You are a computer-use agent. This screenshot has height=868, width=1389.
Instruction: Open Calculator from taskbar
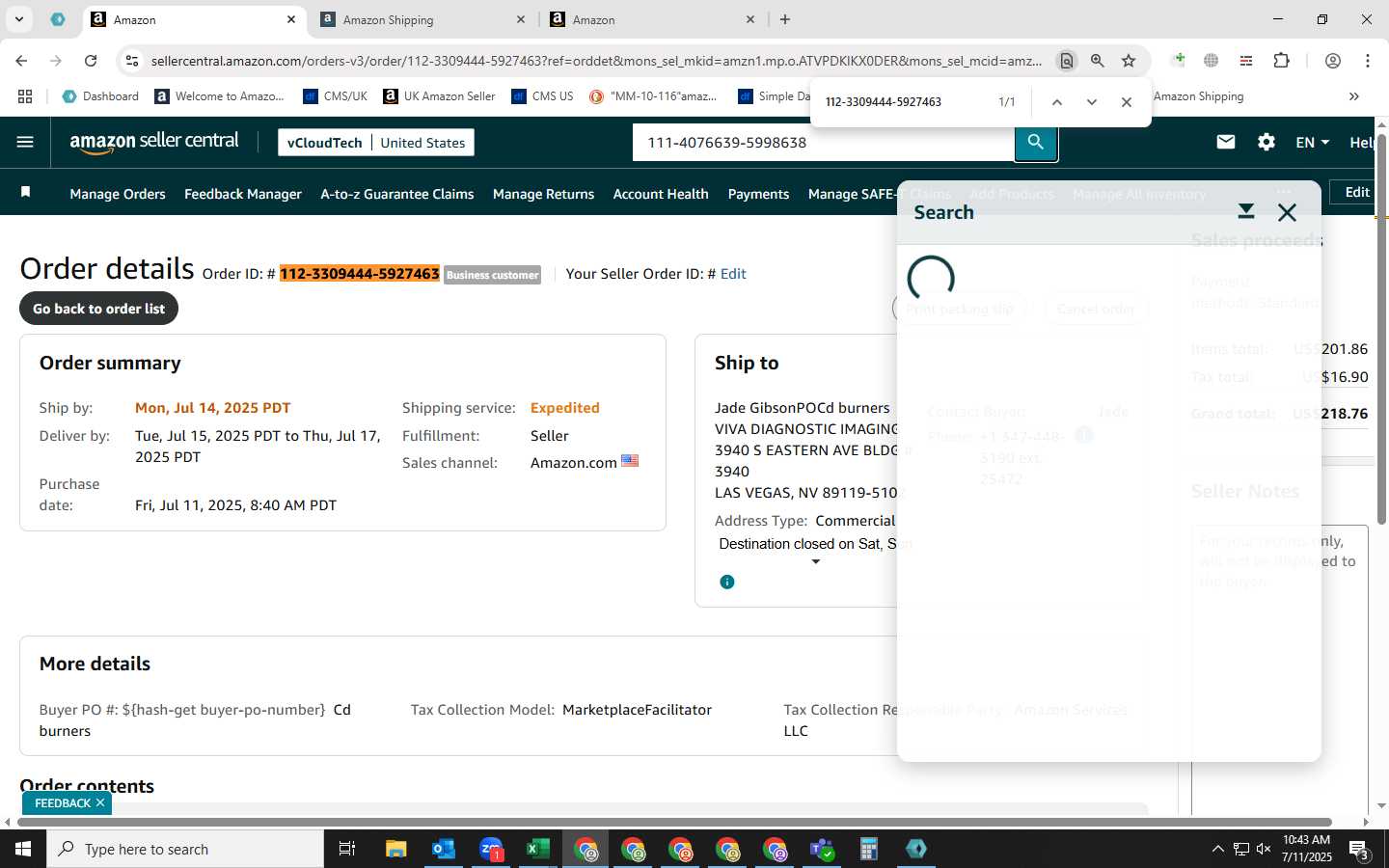(x=869, y=849)
